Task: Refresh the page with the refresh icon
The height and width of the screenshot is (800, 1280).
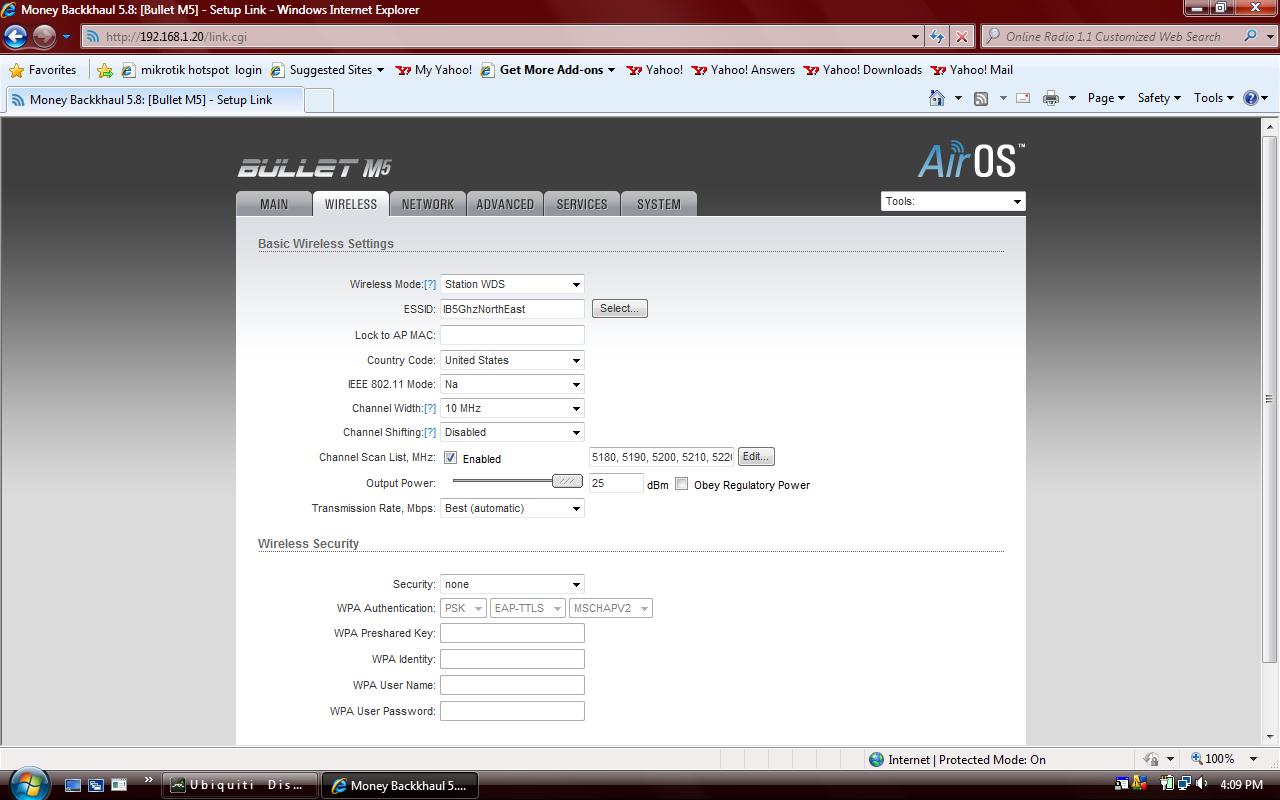Action: tap(937, 37)
